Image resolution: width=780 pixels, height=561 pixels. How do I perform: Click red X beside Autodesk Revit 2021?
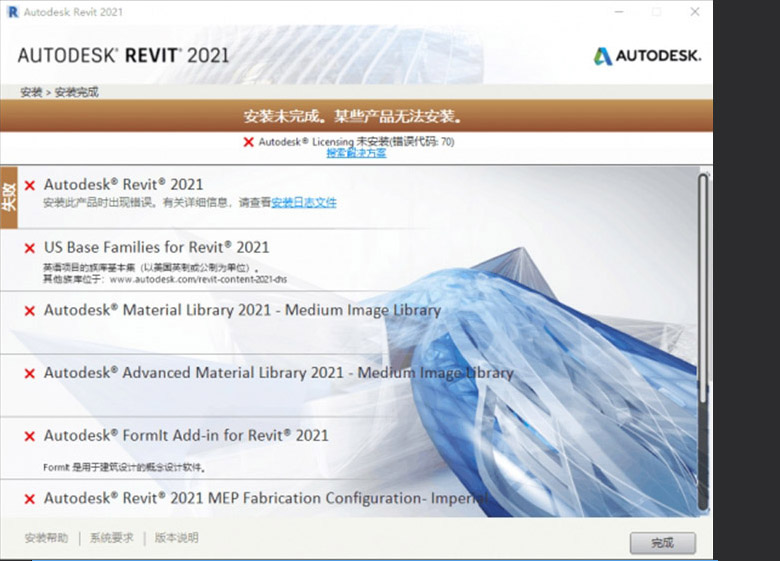click(30, 186)
